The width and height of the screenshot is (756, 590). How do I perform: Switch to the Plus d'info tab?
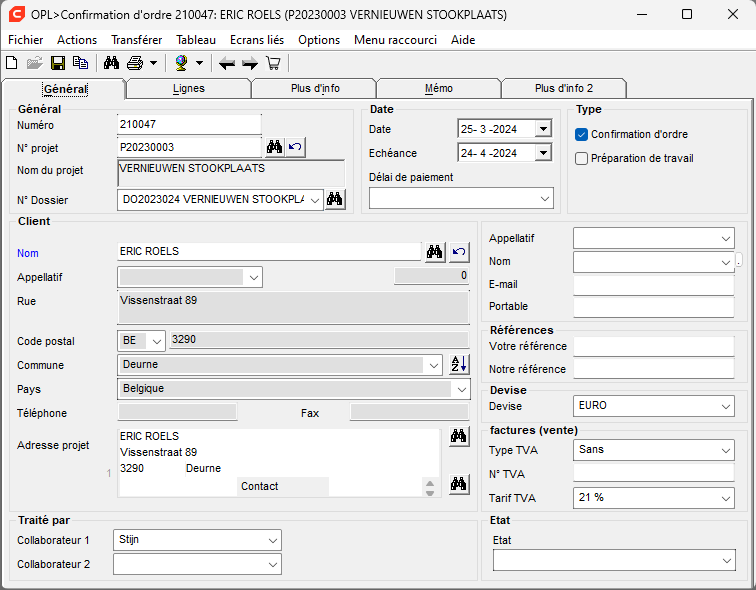(x=315, y=89)
